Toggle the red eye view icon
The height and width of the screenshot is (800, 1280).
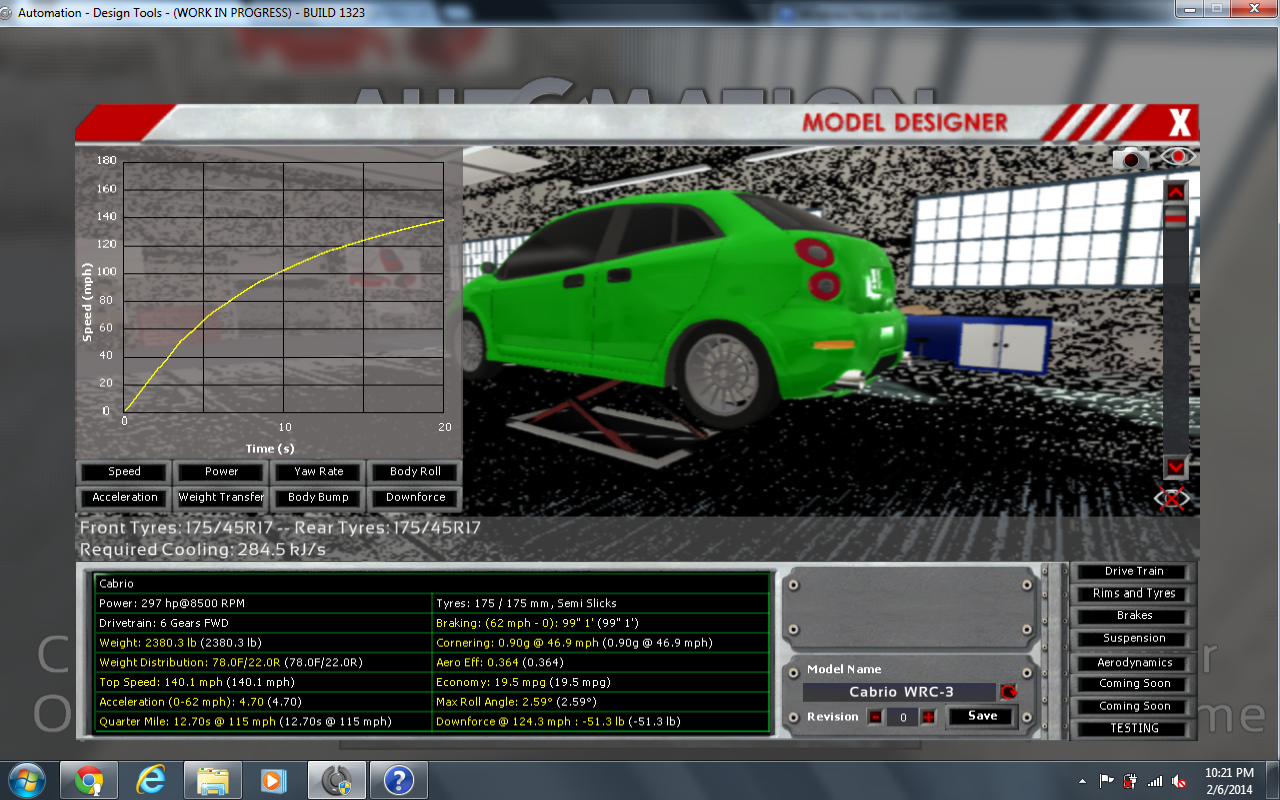[x=1178, y=157]
